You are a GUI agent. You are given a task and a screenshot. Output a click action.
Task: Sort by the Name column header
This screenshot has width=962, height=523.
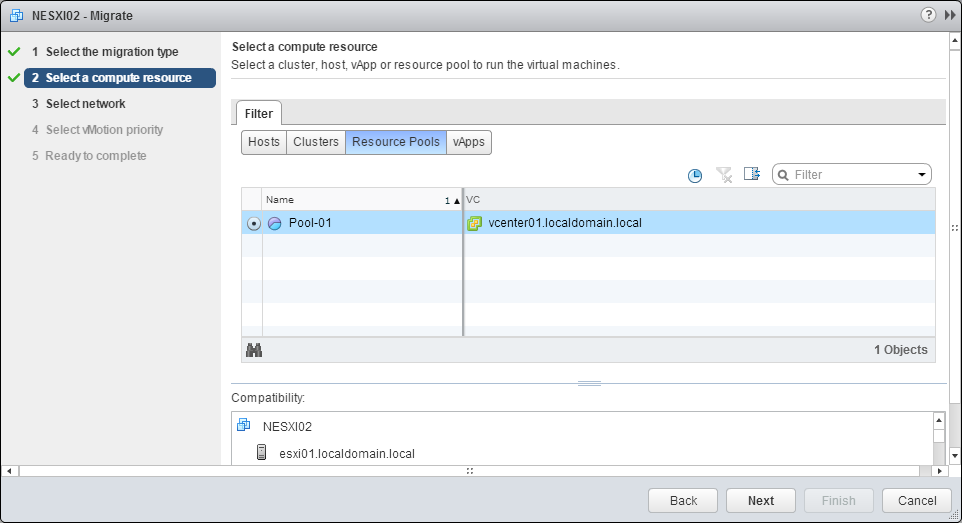tap(350, 200)
